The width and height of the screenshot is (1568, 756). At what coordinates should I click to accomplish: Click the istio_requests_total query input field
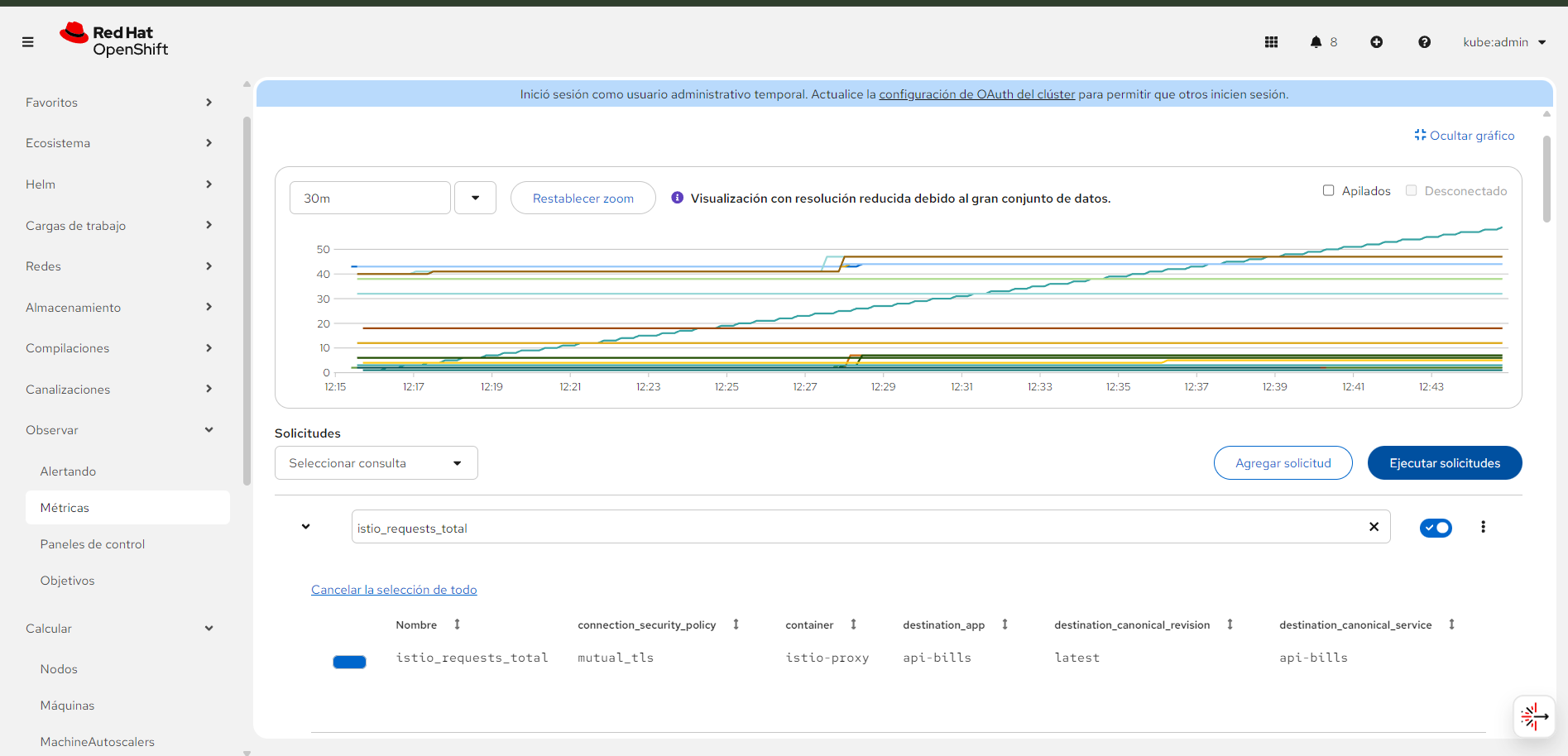point(852,528)
